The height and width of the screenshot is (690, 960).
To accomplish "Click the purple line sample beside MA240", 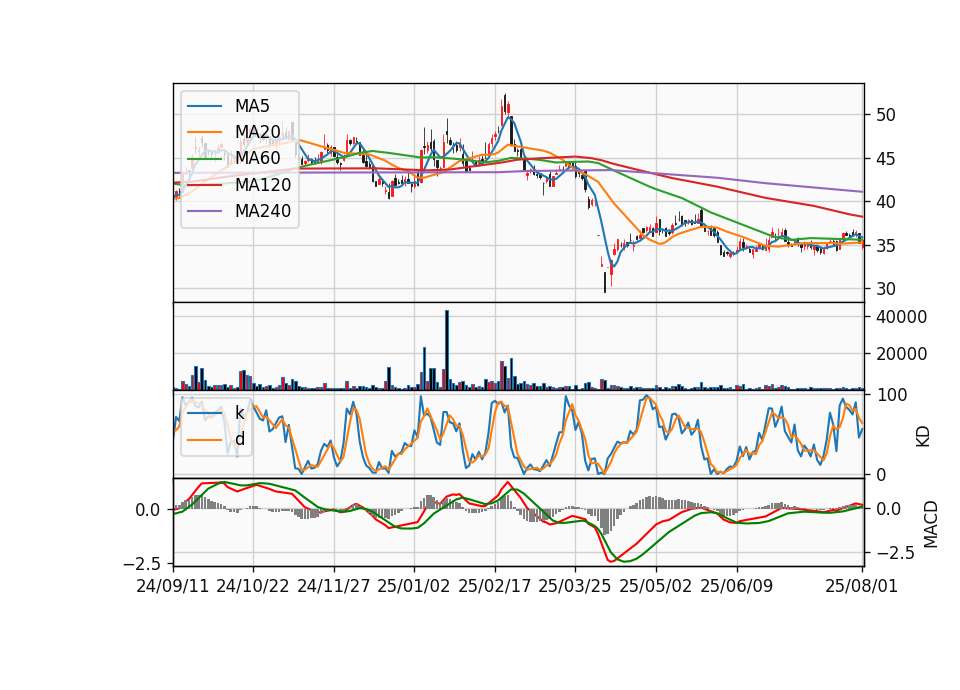I will pyautogui.click(x=204, y=211).
